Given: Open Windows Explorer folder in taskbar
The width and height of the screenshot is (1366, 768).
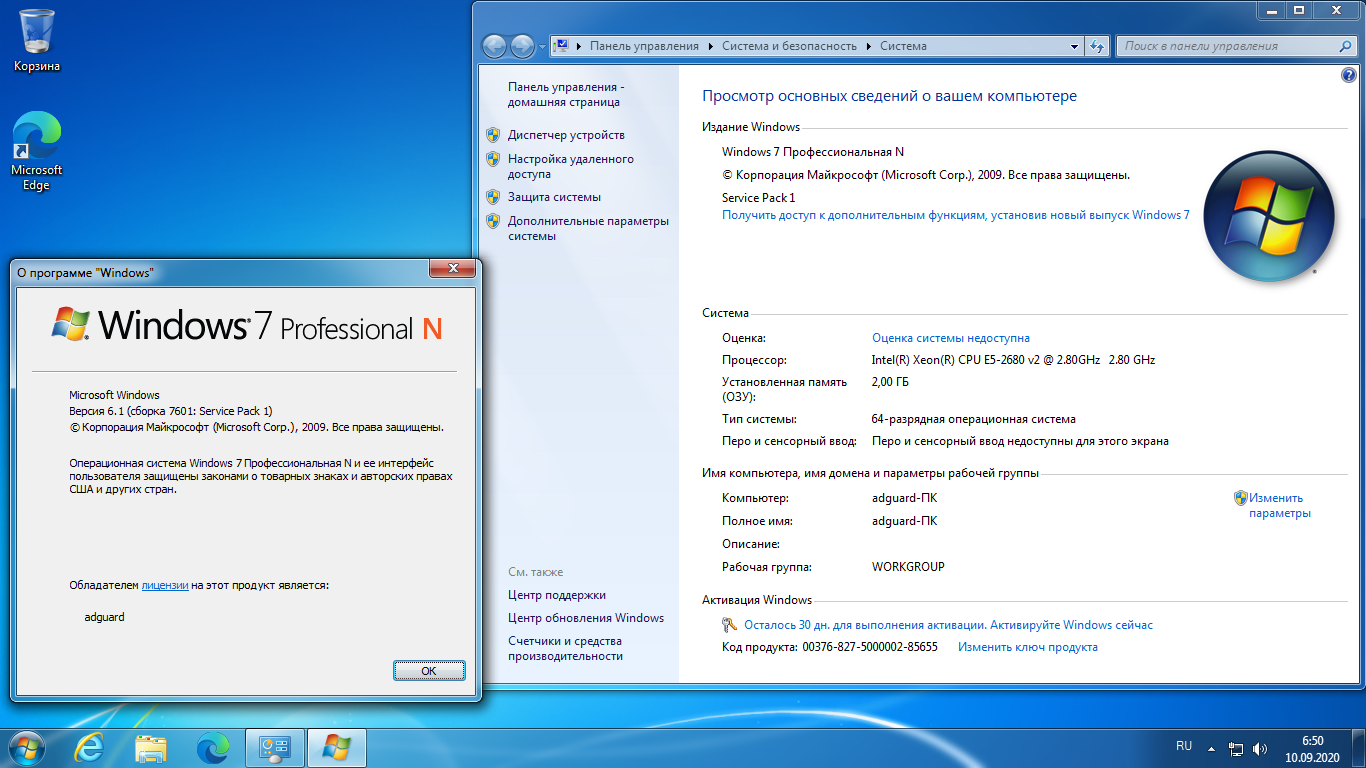Looking at the screenshot, I should pyautogui.click(x=151, y=747).
